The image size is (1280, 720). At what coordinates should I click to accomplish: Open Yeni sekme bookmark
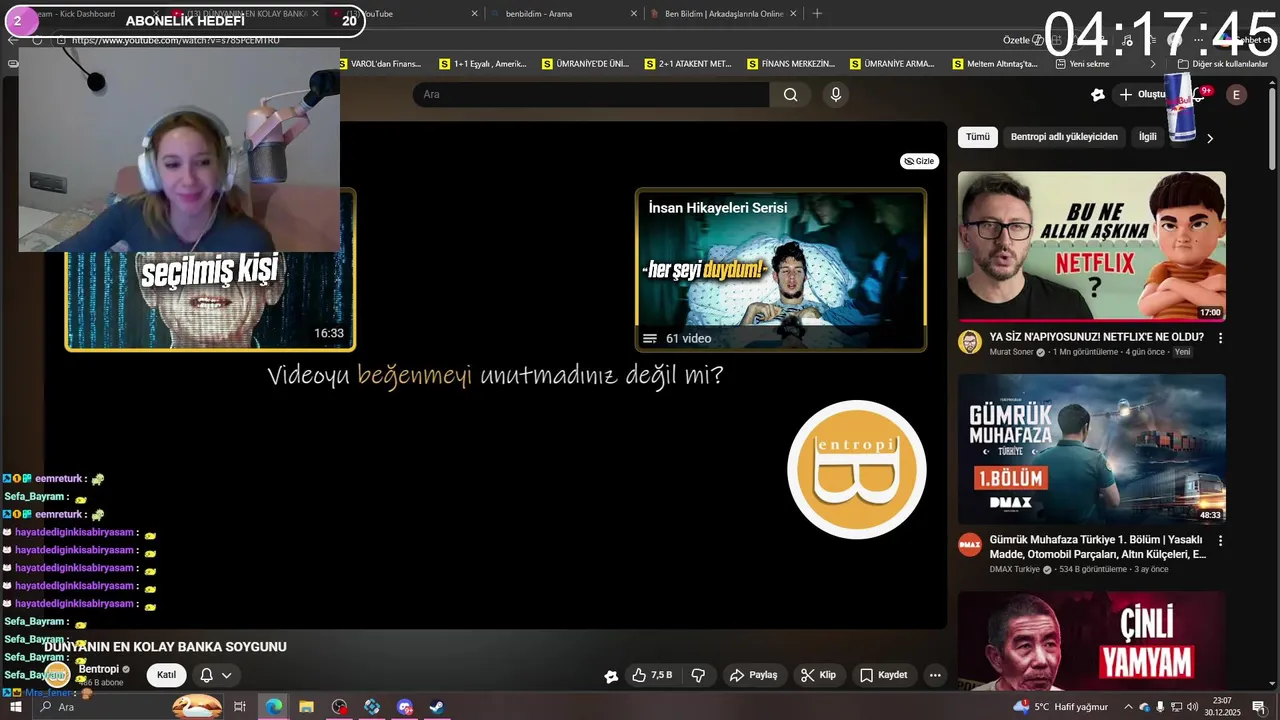(x=1083, y=64)
